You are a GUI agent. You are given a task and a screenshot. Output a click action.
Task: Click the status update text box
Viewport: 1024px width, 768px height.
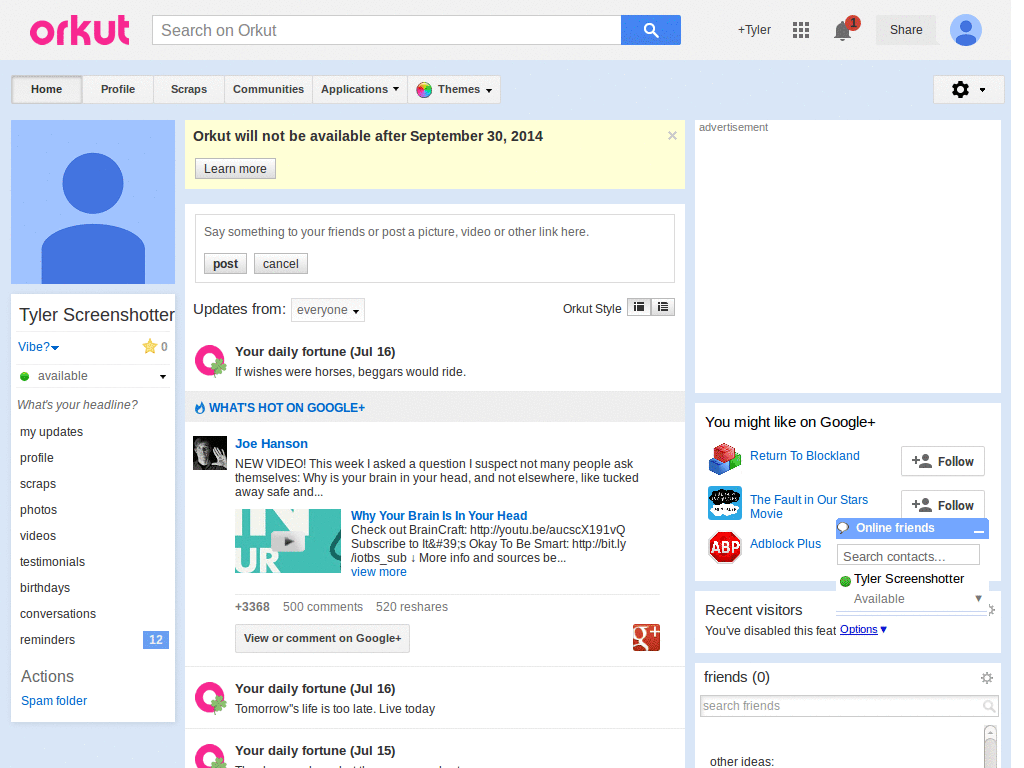[x=435, y=232]
